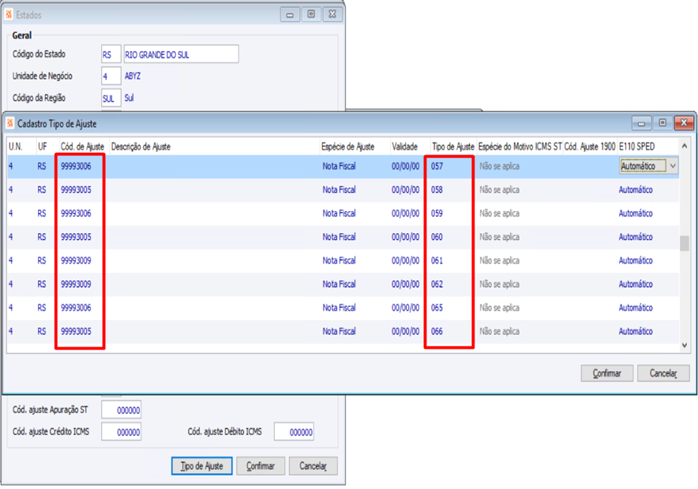
Task: Click code 99993006 in row 059
Action: click(76, 213)
